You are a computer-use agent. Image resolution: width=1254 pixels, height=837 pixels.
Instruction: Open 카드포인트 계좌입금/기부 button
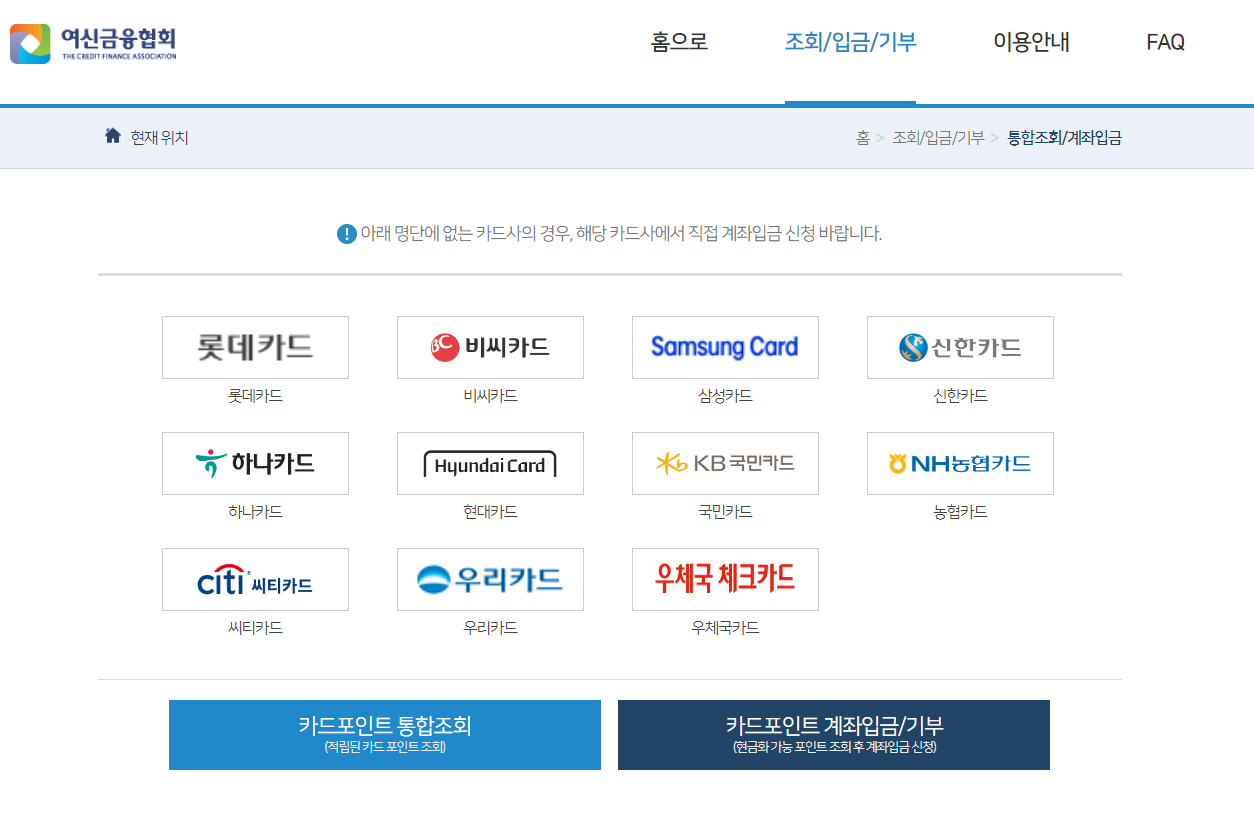[x=834, y=735]
